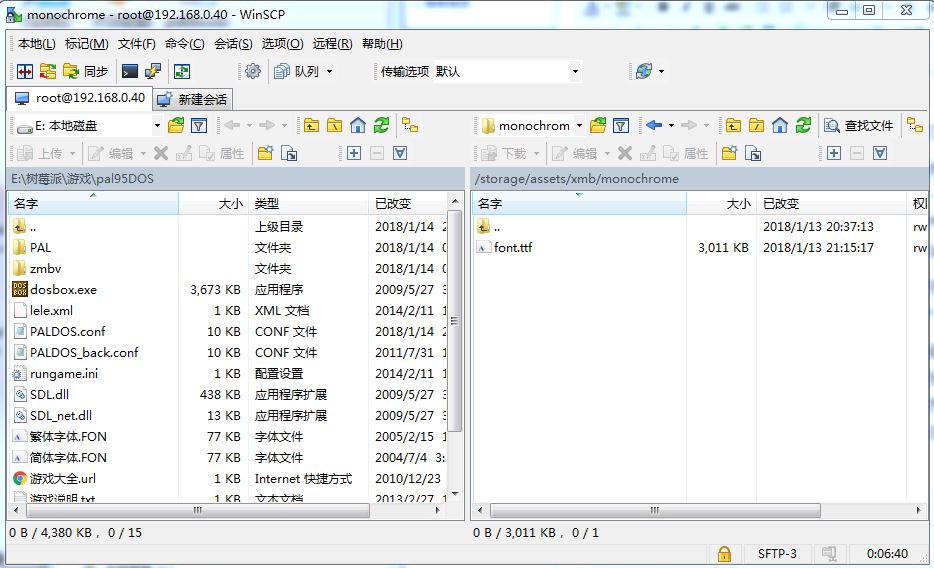Create new file in remote panel
Screen dimensions: 934x568
point(752,154)
